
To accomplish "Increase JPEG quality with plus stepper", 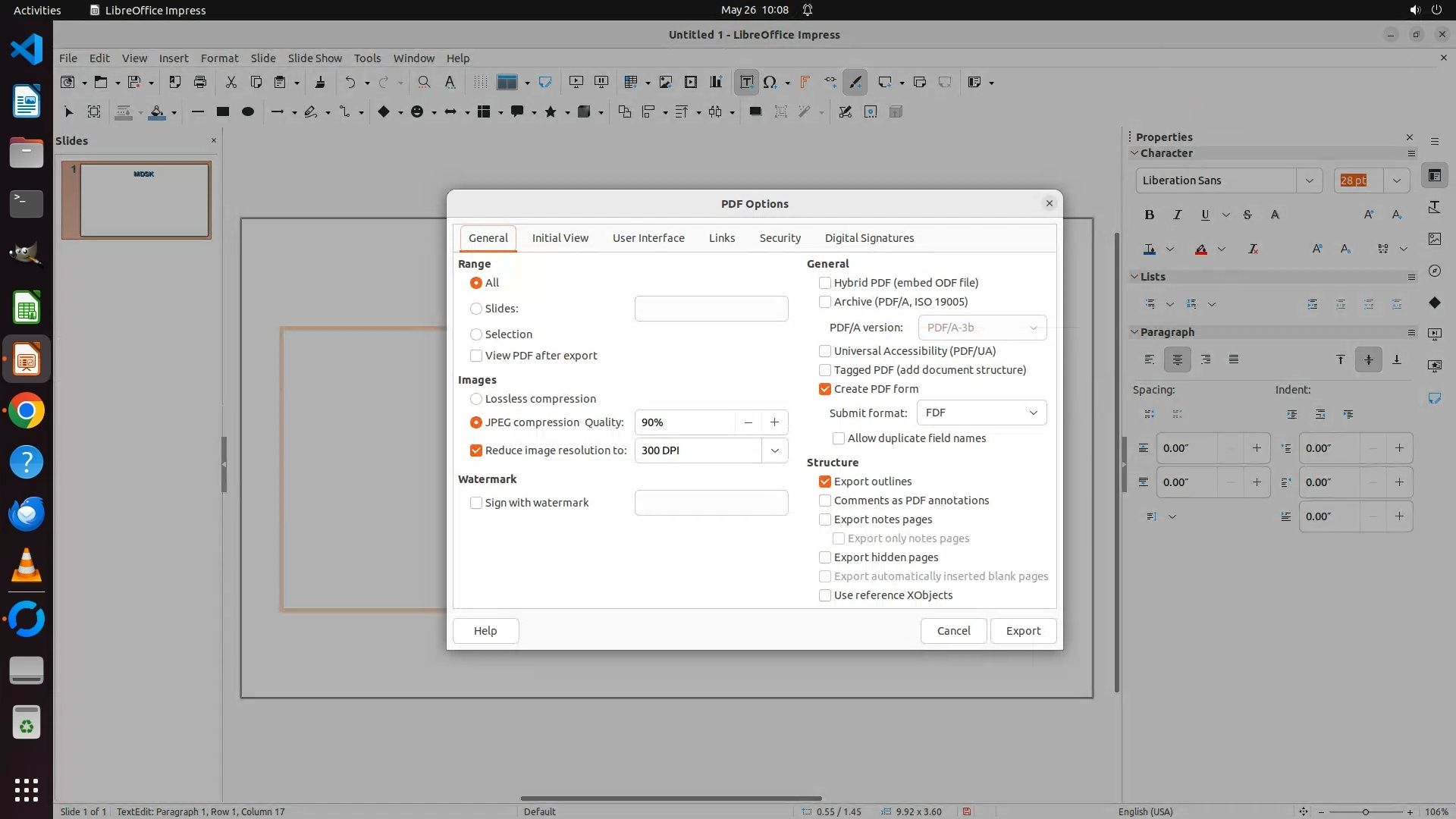I will [774, 422].
